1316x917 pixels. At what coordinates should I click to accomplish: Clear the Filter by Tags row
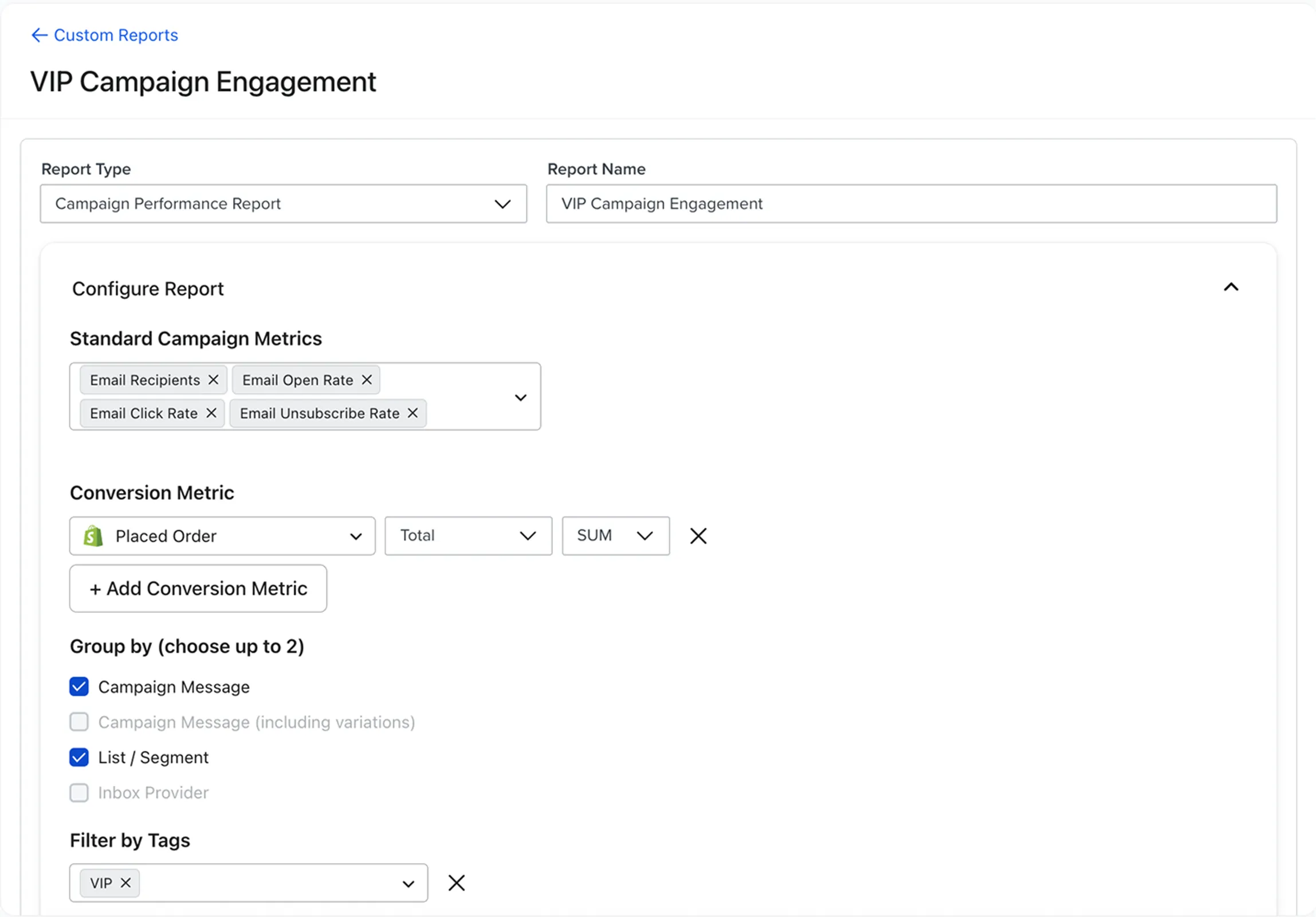(456, 883)
